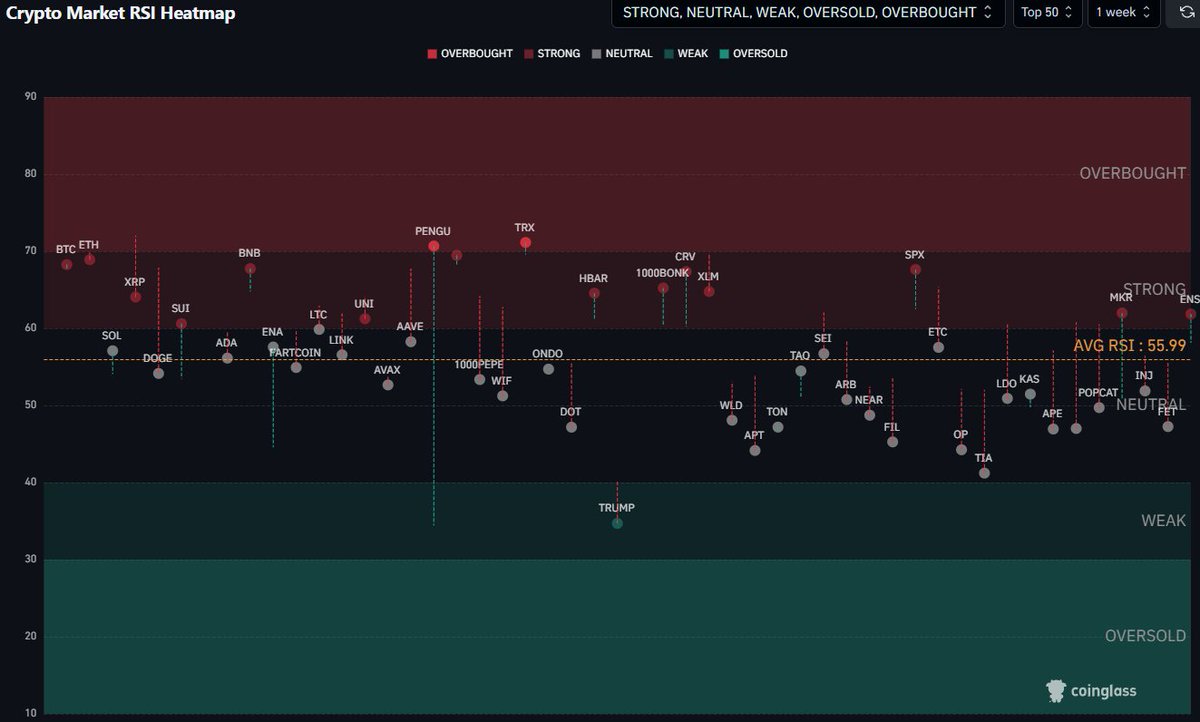Select the OP data point
1200x722 pixels.
pyautogui.click(x=961, y=450)
